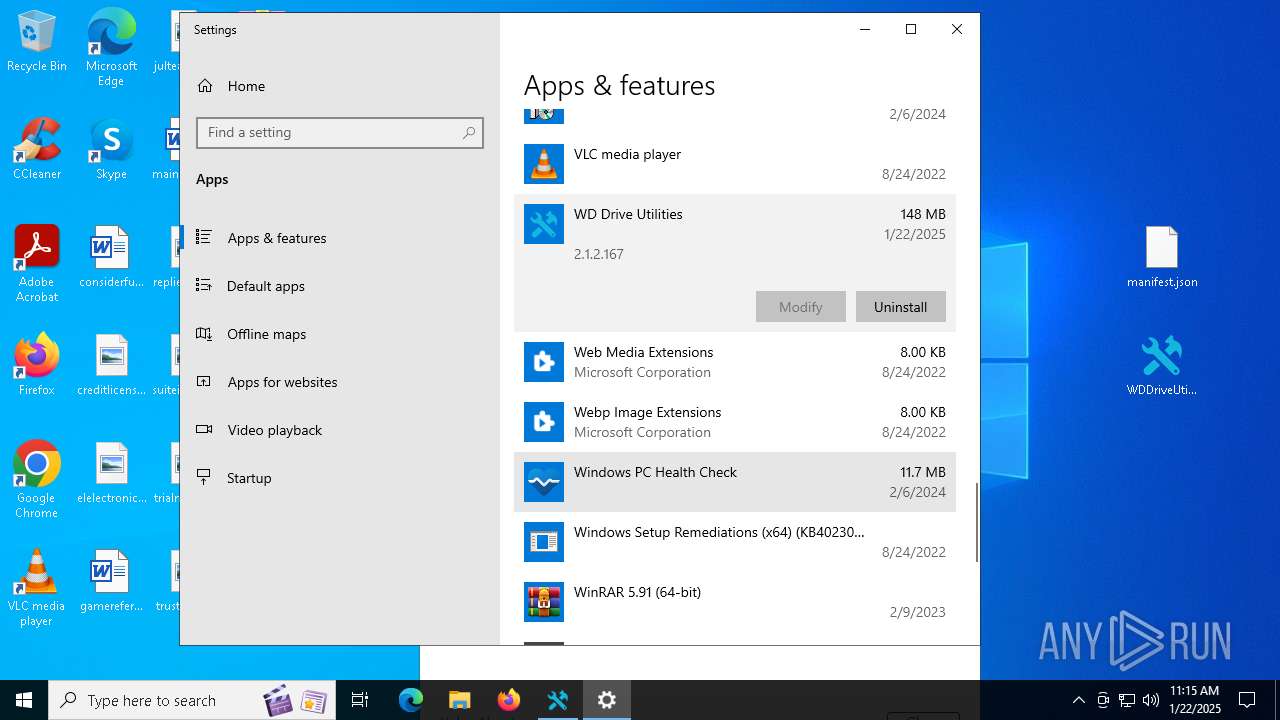Select considerfu... Word document on desktop

[x=111, y=257]
